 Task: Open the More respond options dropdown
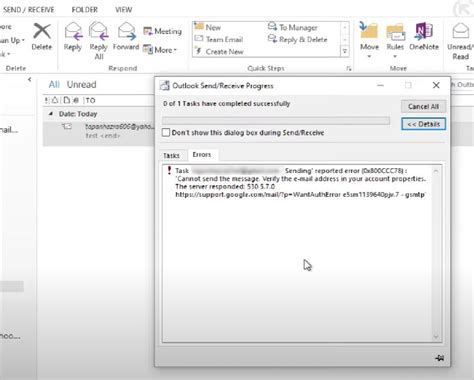pyautogui.click(x=160, y=50)
